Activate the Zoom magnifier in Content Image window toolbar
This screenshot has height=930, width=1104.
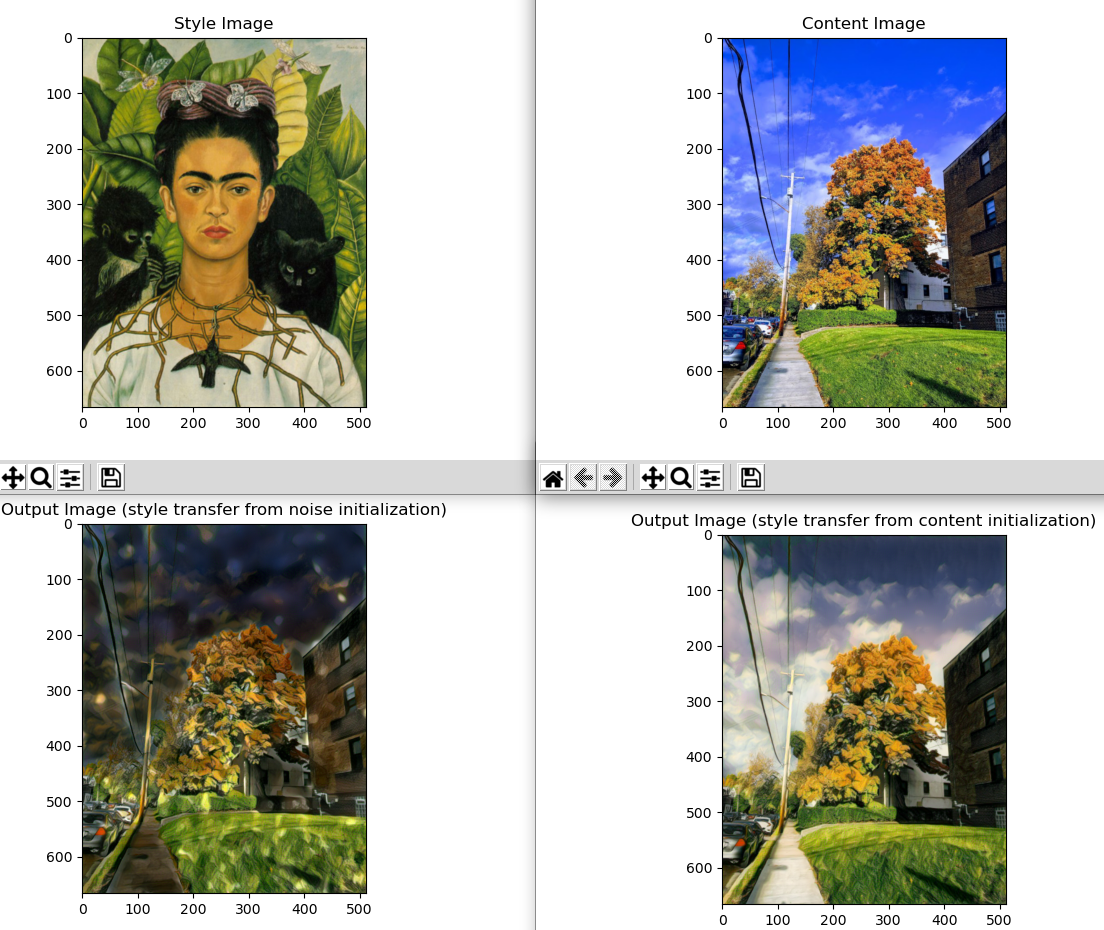coord(681,478)
